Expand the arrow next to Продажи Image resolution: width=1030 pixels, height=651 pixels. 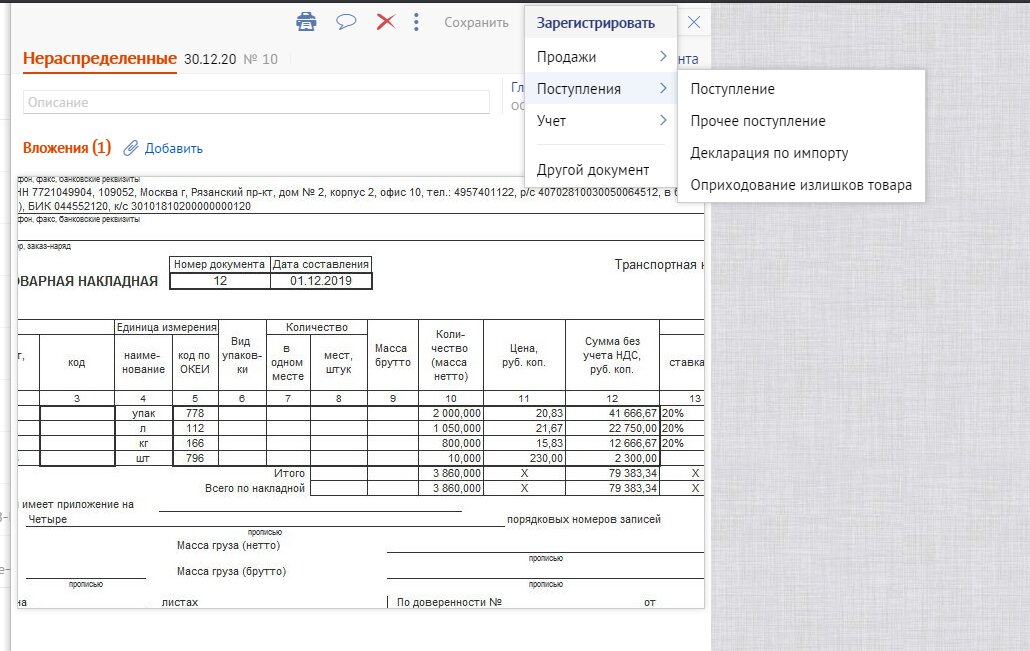coord(663,56)
